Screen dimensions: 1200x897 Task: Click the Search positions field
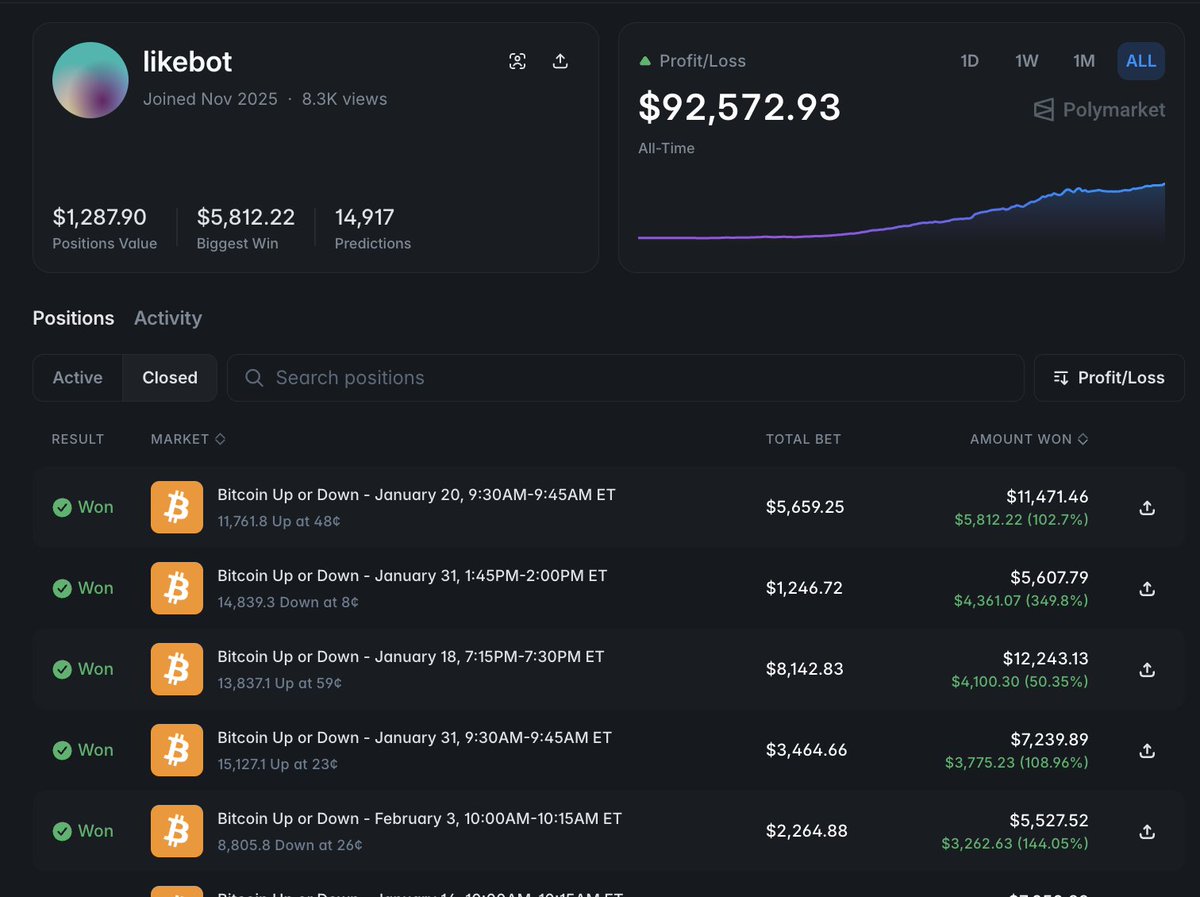(625, 377)
